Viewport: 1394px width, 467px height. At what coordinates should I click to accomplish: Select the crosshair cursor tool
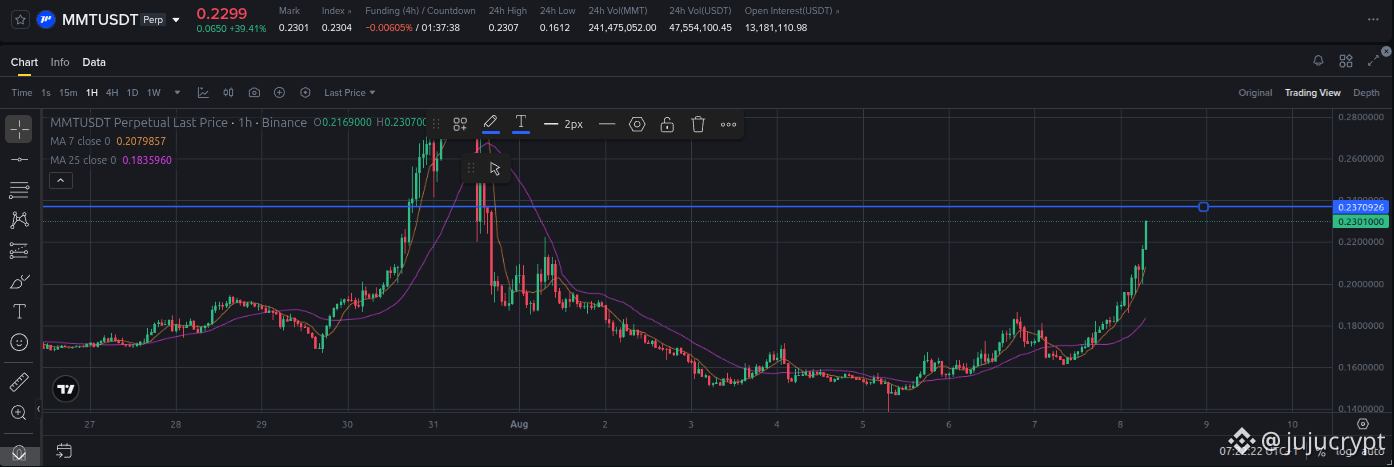tap(19, 129)
